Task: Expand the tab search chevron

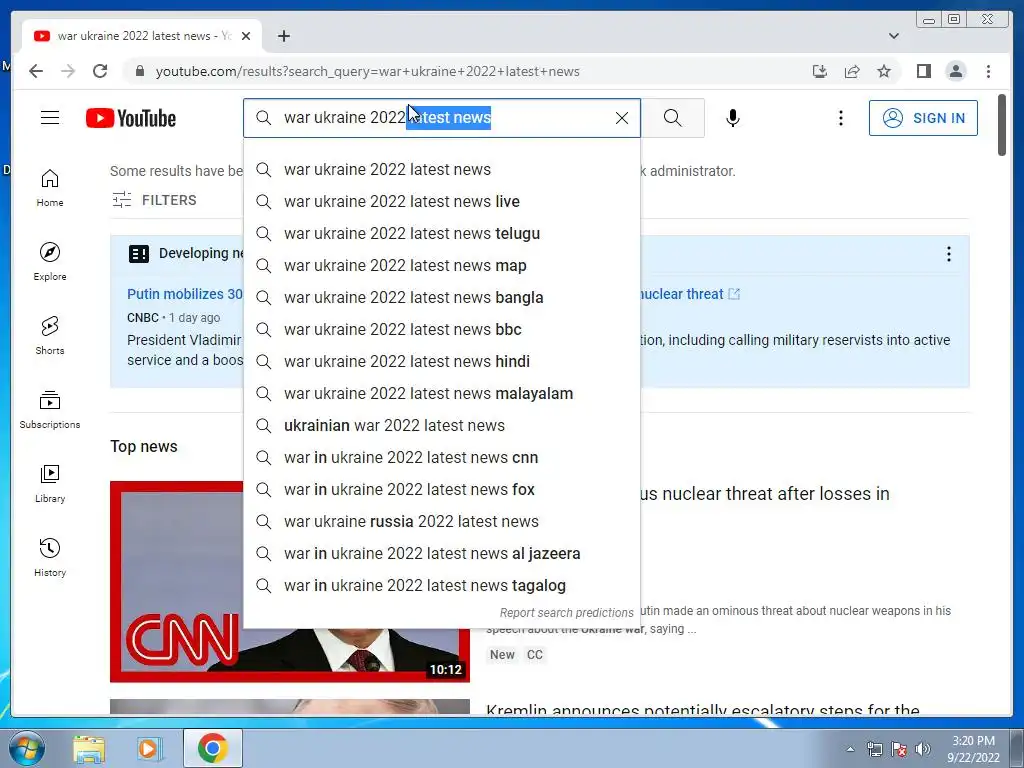Action: 894,36
